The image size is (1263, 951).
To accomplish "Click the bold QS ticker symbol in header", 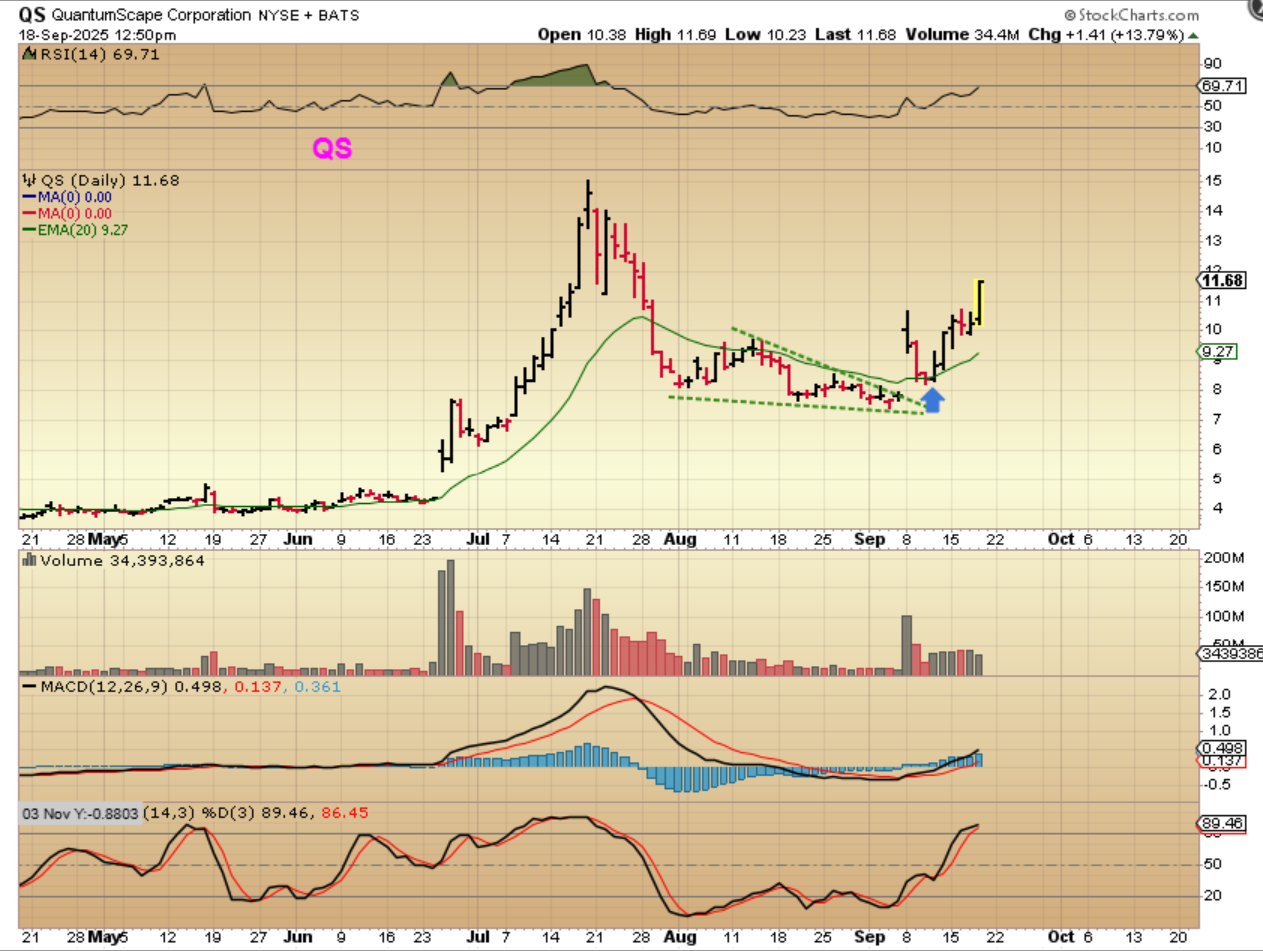I will pos(32,15).
